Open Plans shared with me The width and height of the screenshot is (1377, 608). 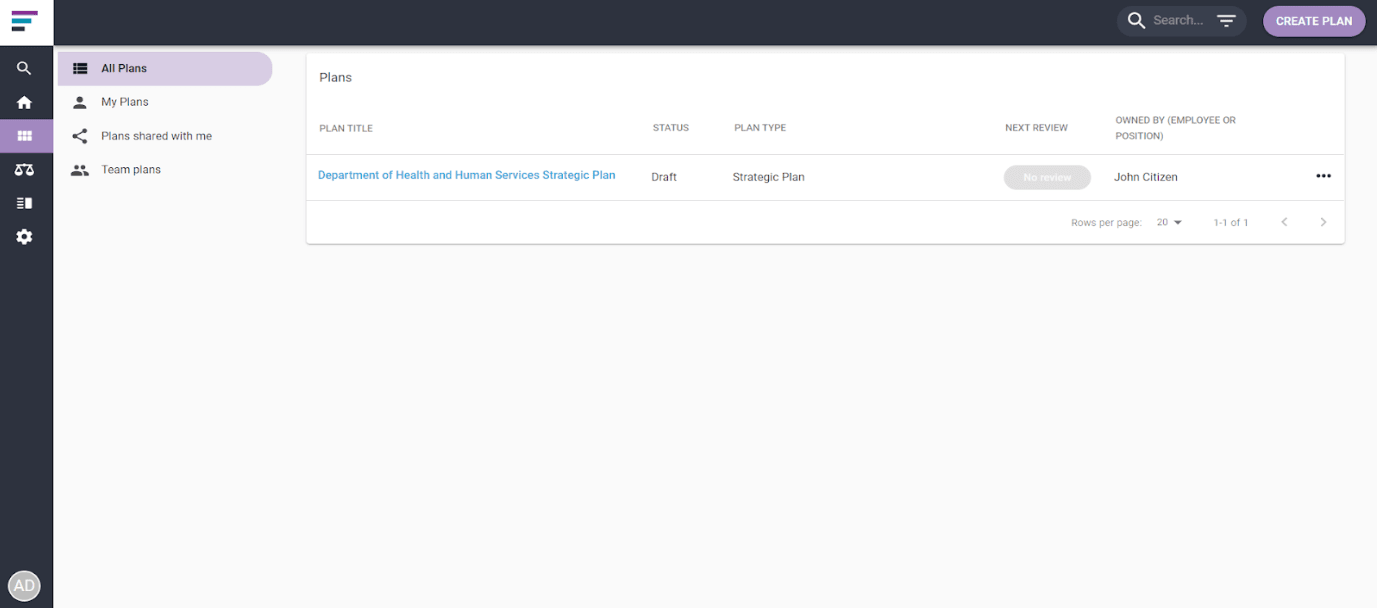click(x=165, y=136)
